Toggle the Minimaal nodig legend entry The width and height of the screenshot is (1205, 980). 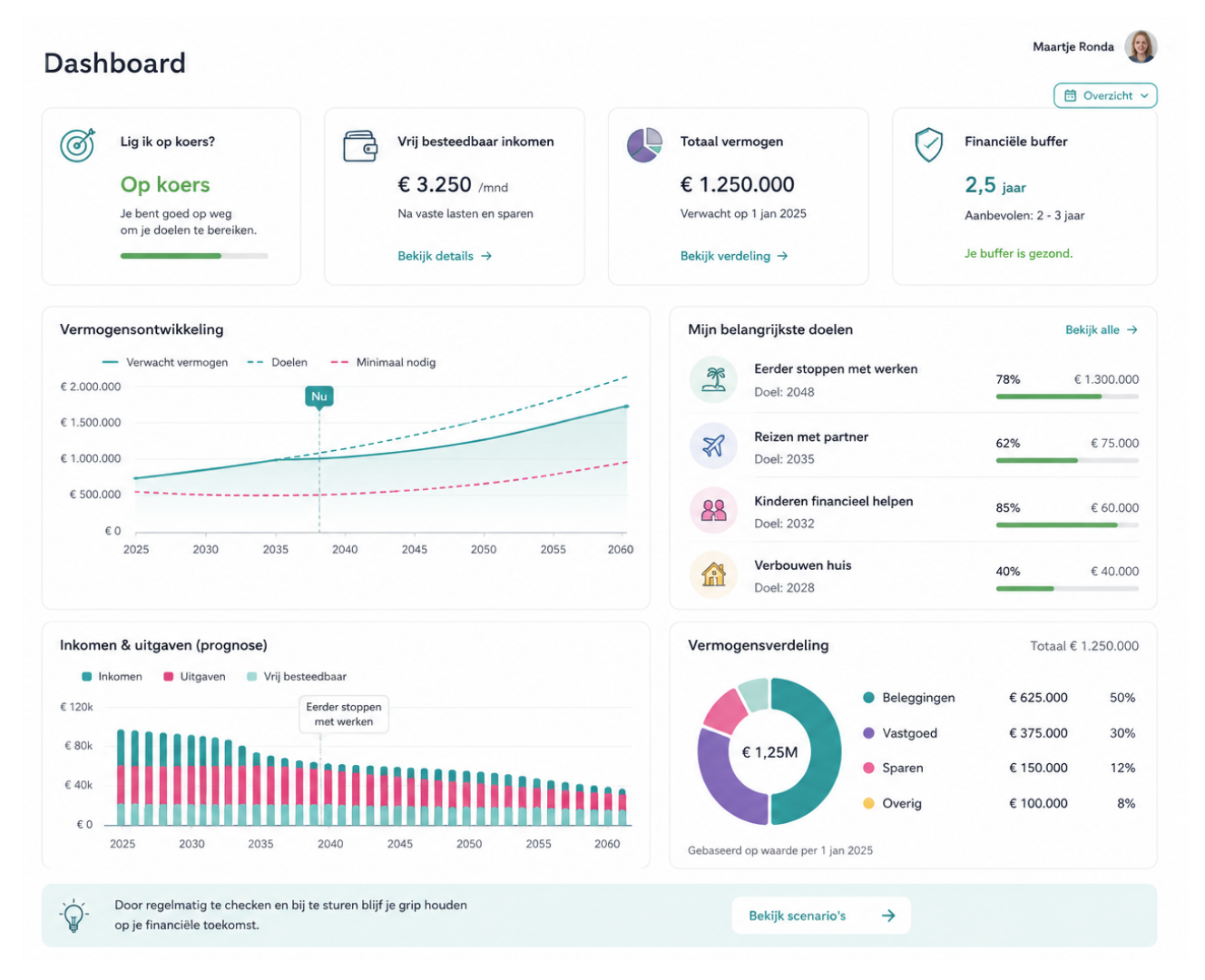tap(383, 362)
